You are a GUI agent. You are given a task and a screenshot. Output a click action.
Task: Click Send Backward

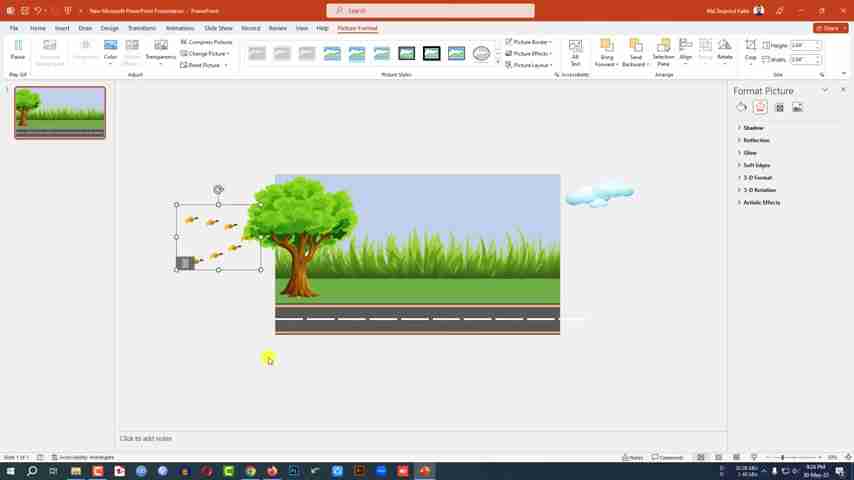635,52
